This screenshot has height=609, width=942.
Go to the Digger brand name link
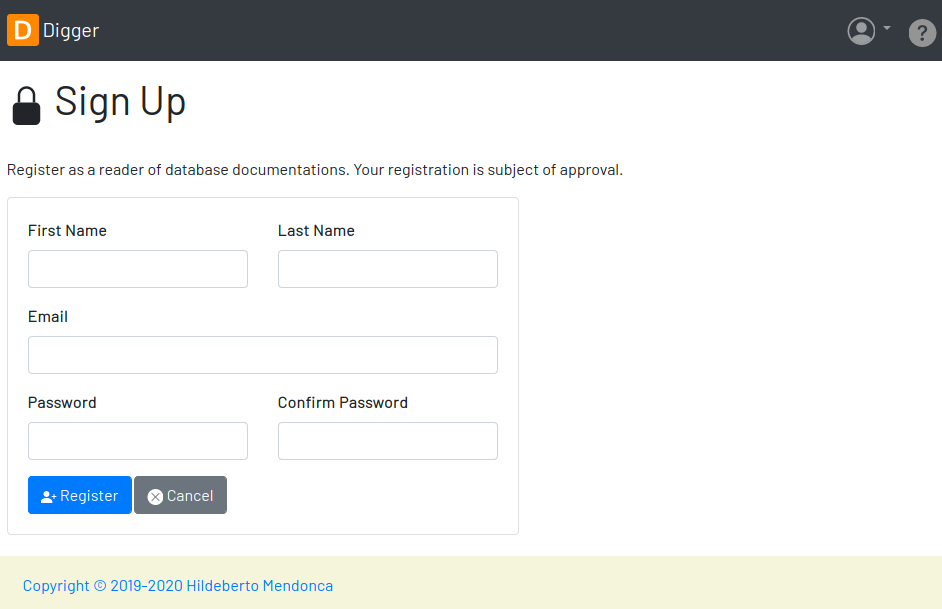[71, 31]
